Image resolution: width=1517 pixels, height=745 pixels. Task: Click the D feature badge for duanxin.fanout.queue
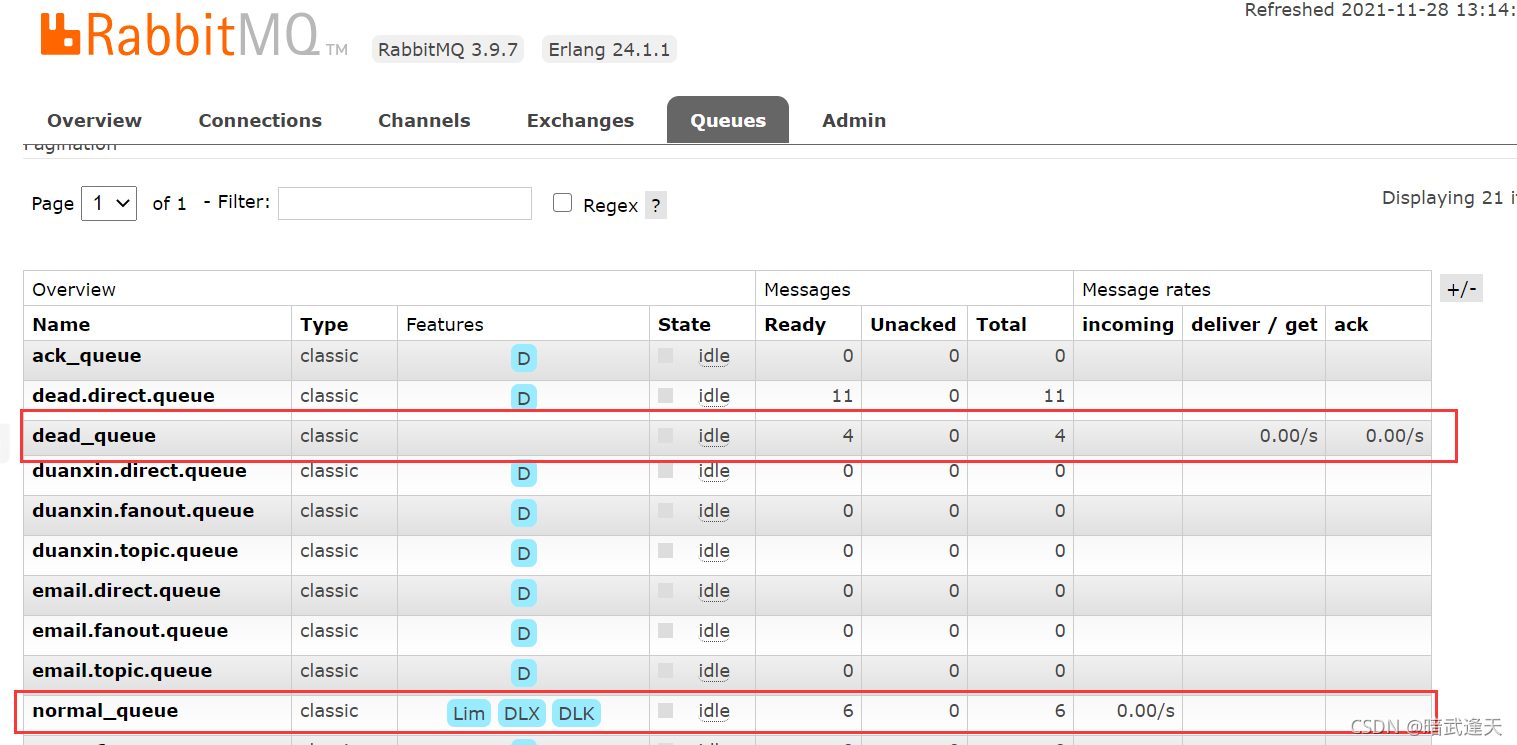click(523, 514)
